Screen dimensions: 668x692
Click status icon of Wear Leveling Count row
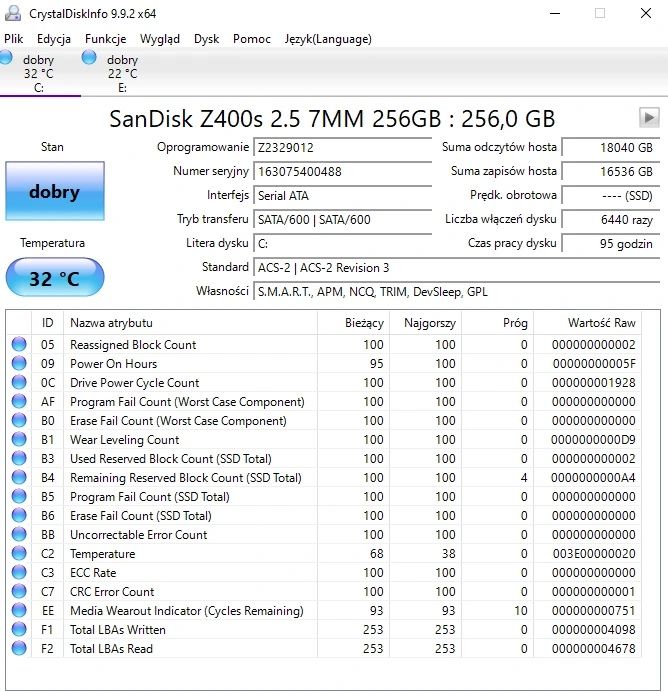pyautogui.click(x=19, y=439)
